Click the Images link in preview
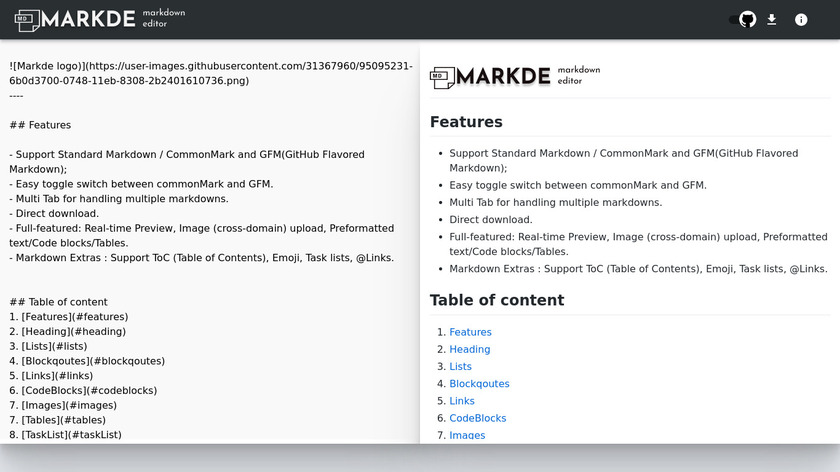Image resolution: width=840 pixels, height=472 pixels. click(467, 435)
